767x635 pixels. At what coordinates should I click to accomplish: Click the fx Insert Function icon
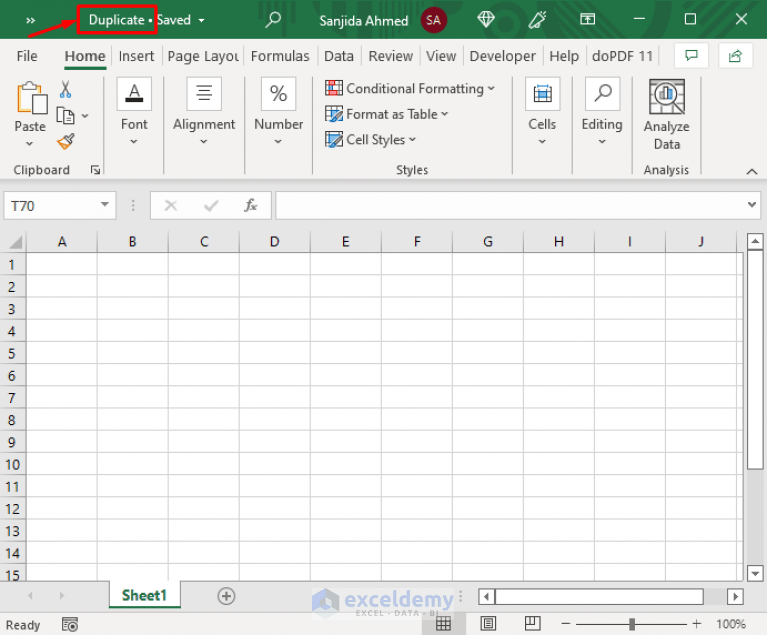[x=251, y=205]
